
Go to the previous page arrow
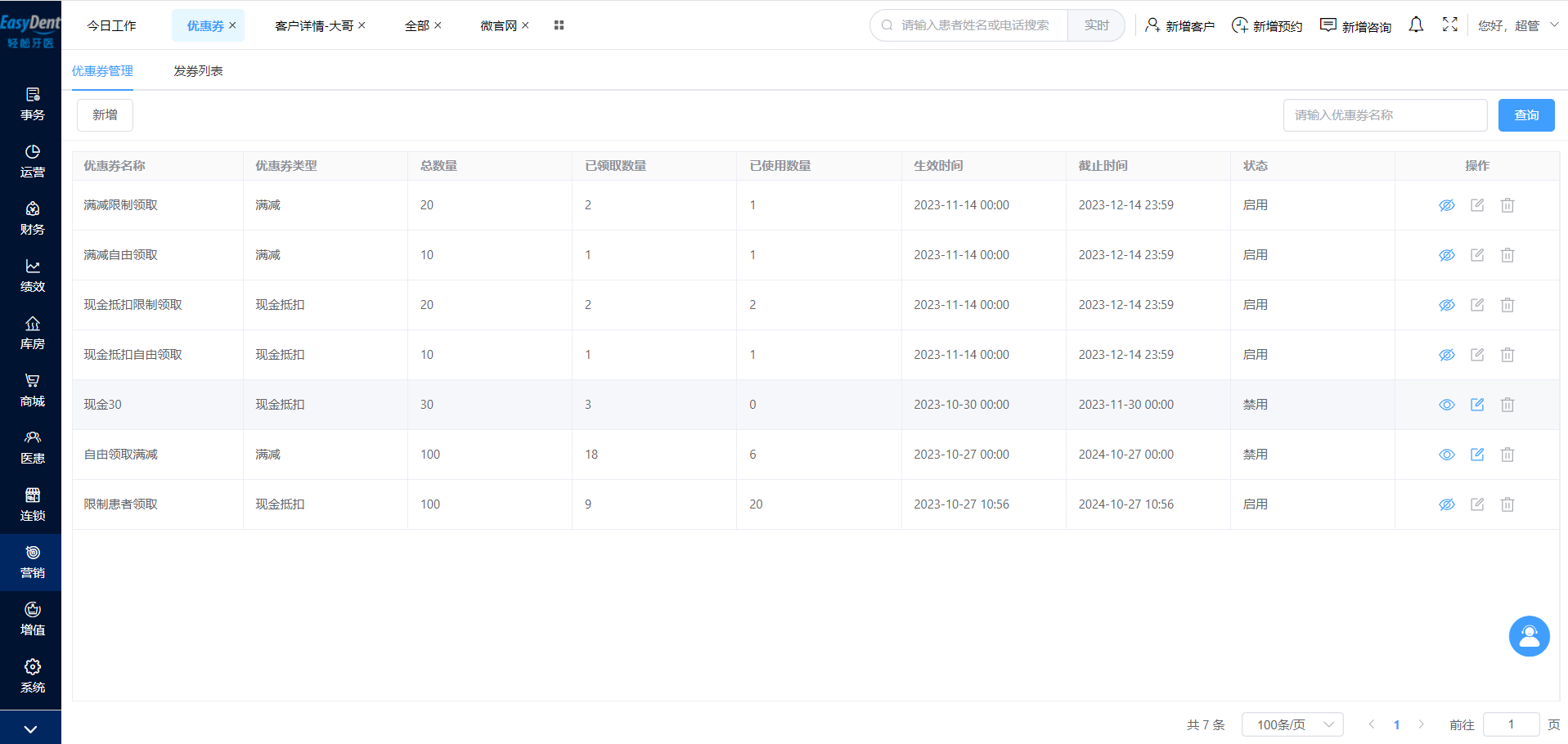[1372, 724]
